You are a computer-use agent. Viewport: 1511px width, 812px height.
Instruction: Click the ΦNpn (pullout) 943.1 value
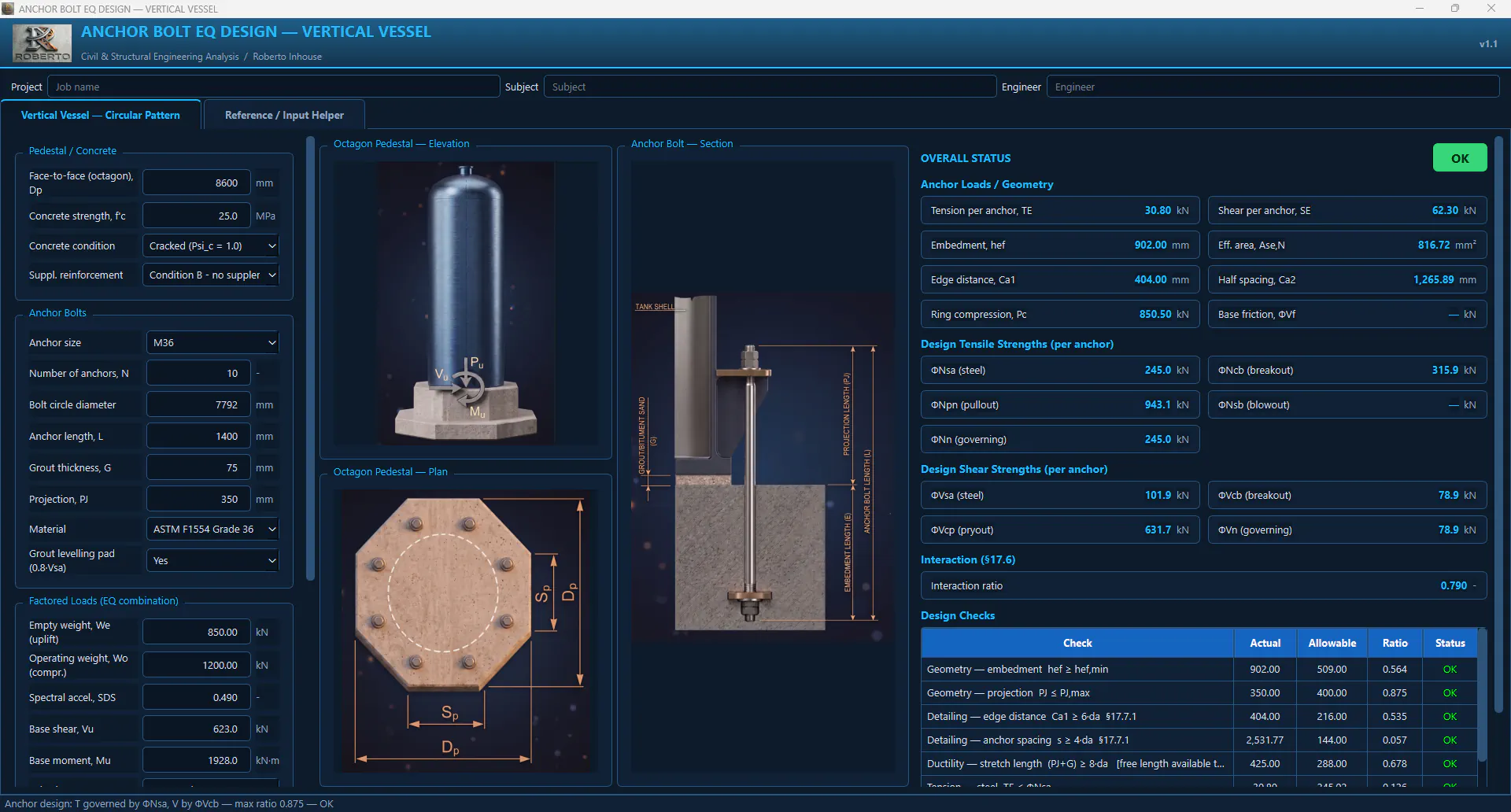[1158, 404]
